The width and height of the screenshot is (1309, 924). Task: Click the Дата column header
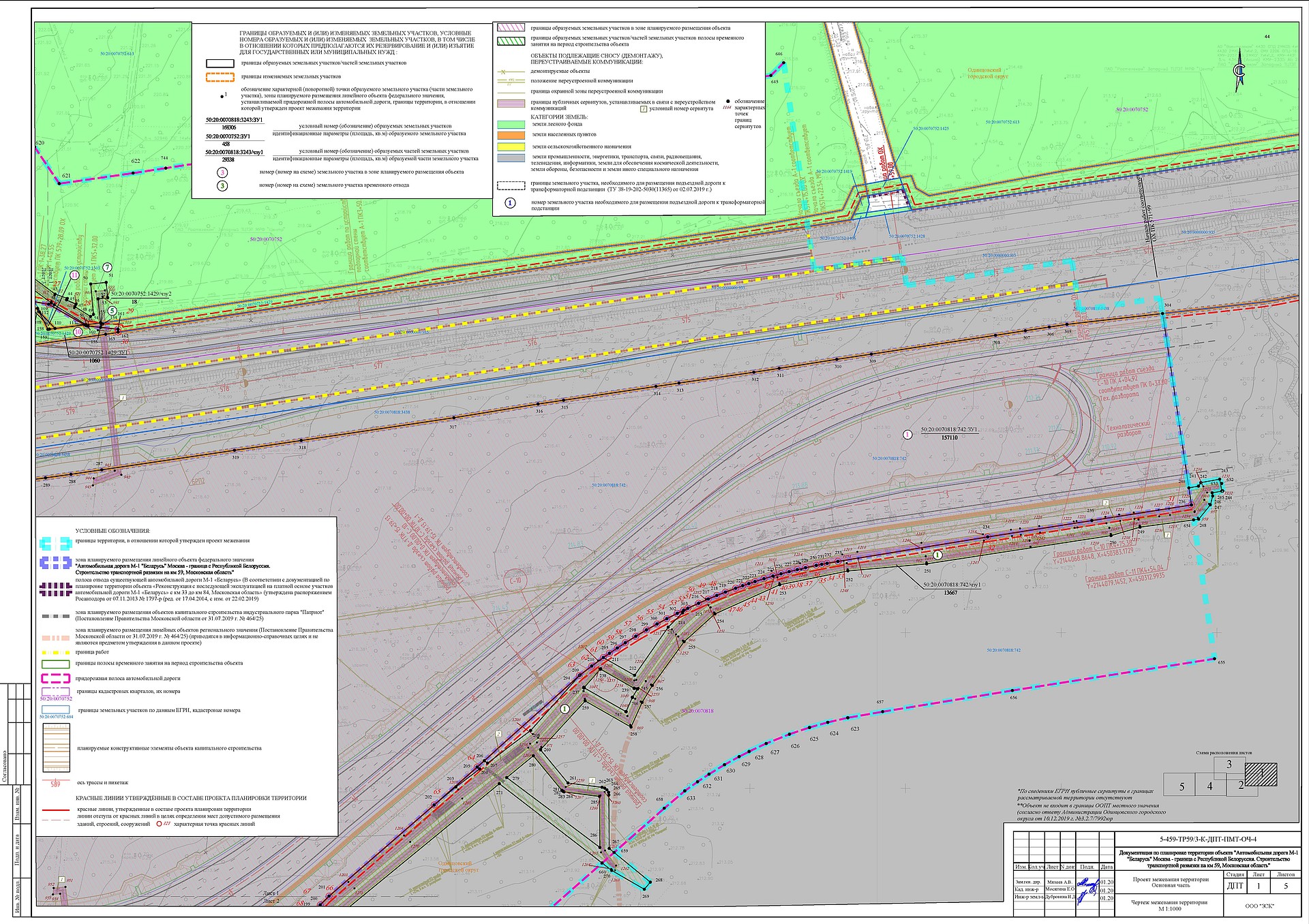pos(1106,867)
